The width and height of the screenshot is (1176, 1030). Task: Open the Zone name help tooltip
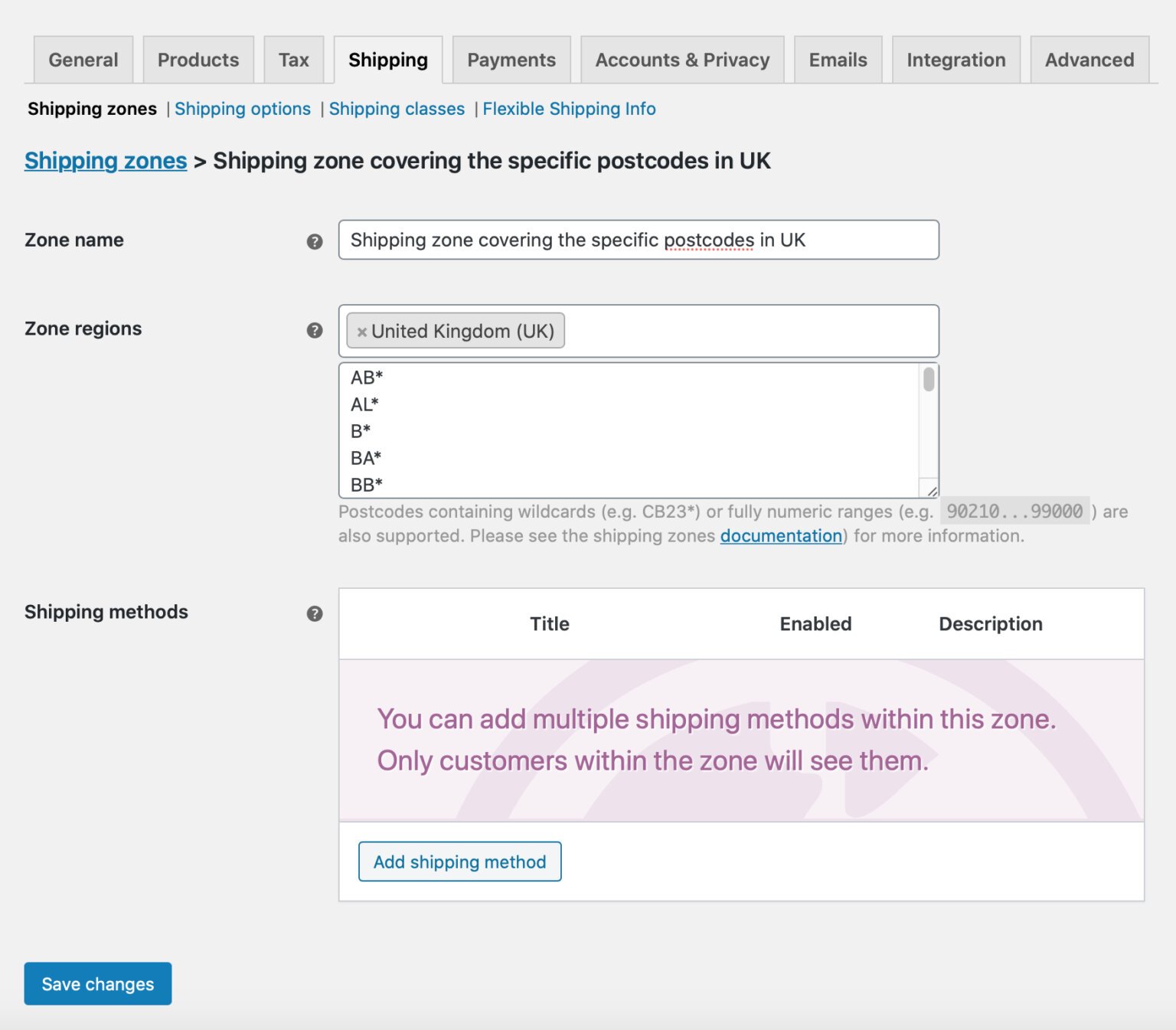[314, 241]
